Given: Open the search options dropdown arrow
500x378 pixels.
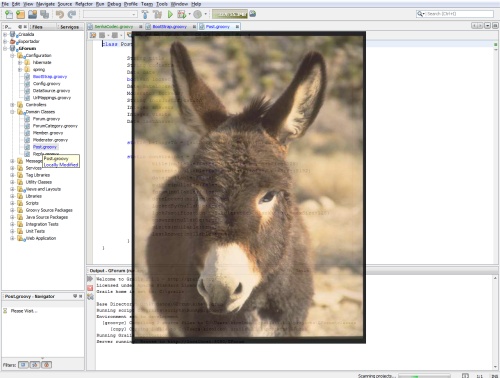Looking at the screenshot, I should (424, 14).
